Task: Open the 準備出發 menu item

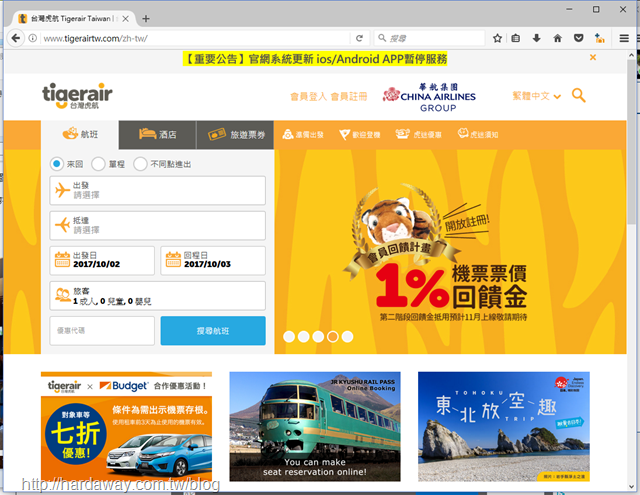Action: tap(303, 134)
